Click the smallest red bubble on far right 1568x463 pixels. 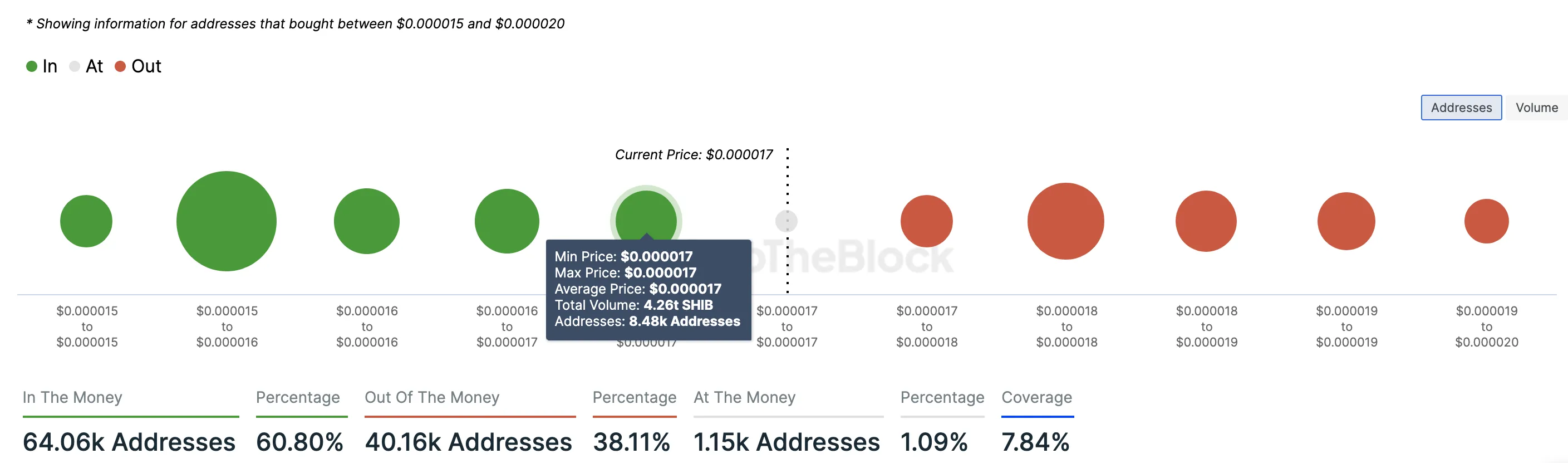(x=1486, y=221)
